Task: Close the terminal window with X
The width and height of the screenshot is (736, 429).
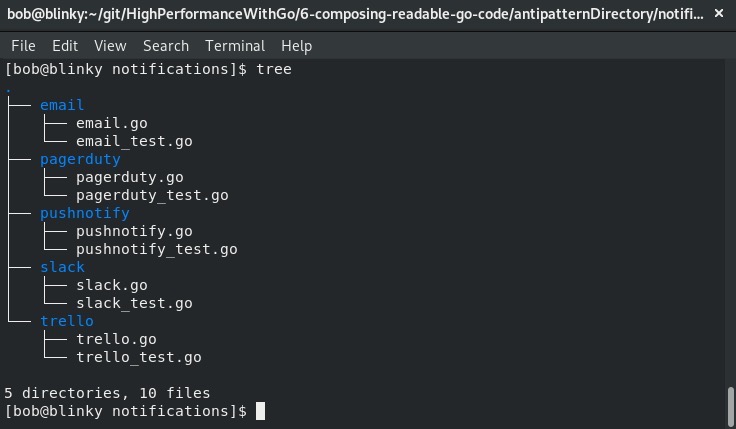Action: click(x=719, y=14)
